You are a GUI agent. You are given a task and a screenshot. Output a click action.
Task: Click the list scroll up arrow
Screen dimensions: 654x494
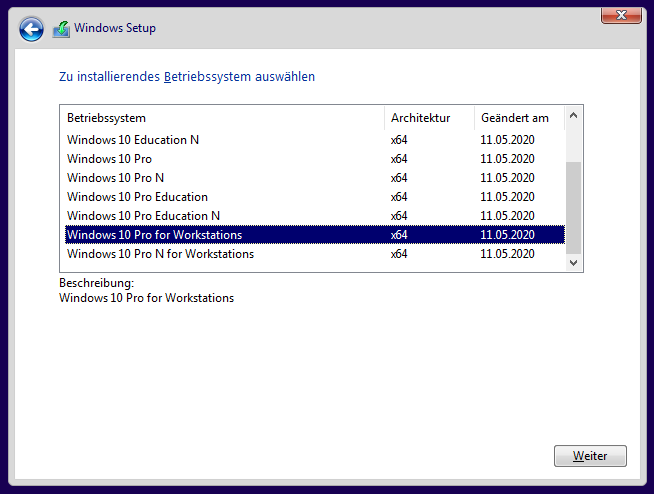click(574, 116)
